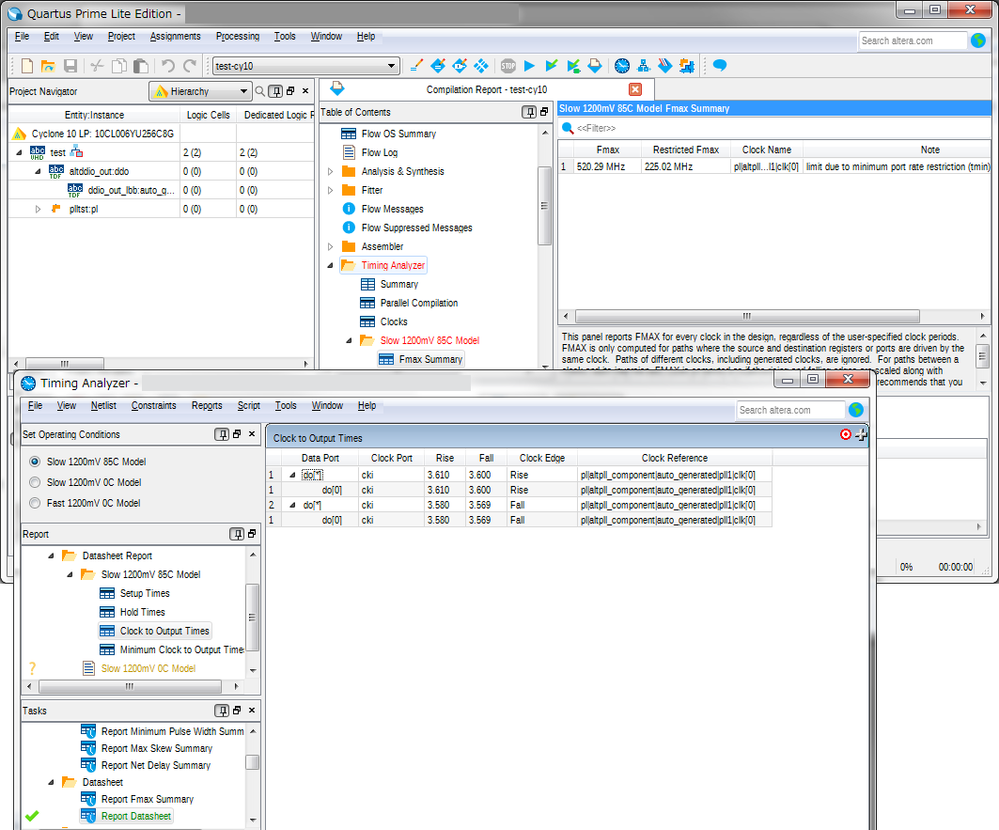Open the Constraints menu in Timing Analyzer
Screen dimensions: 999x830
[x=153, y=406]
